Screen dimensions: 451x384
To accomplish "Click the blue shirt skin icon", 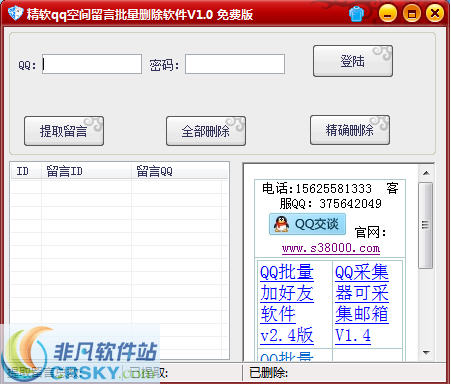I will click(x=356, y=14).
